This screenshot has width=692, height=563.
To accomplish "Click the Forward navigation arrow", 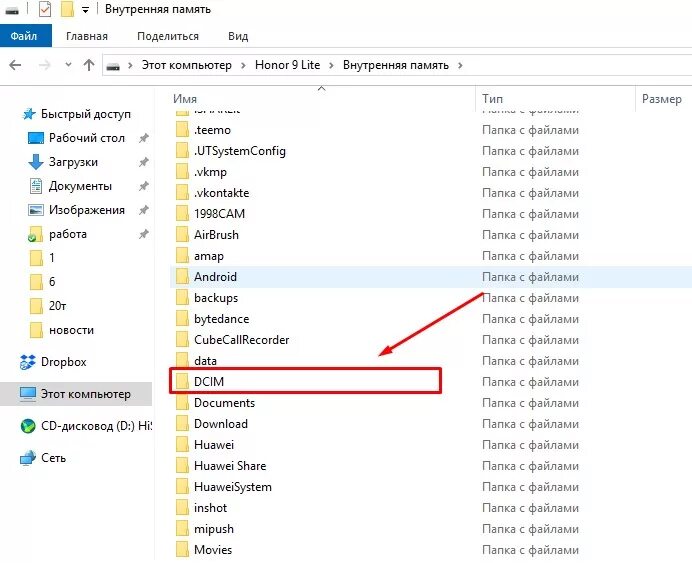I will (45, 65).
